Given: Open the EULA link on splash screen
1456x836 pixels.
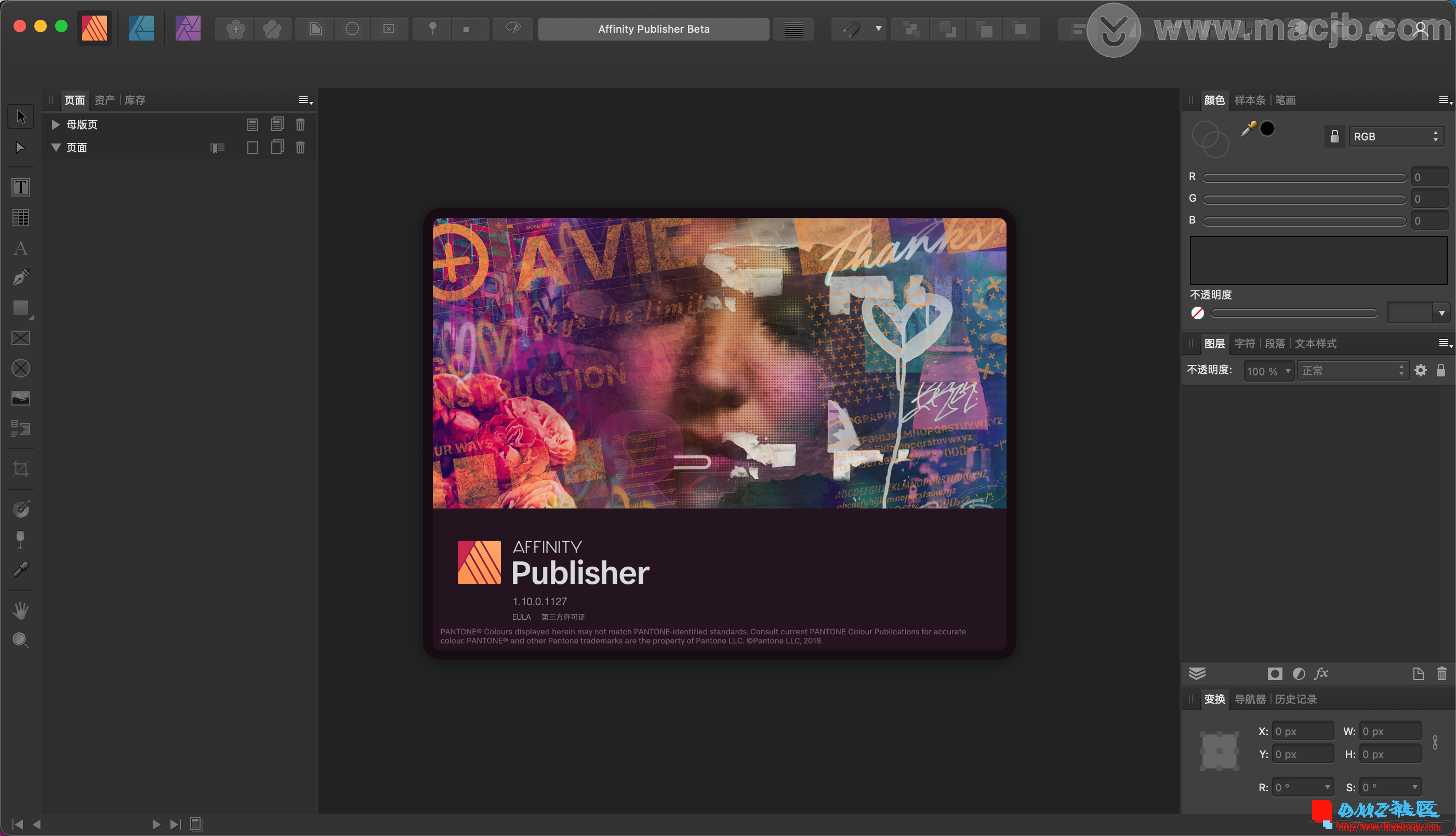Looking at the screenshot, I should 521,617.
